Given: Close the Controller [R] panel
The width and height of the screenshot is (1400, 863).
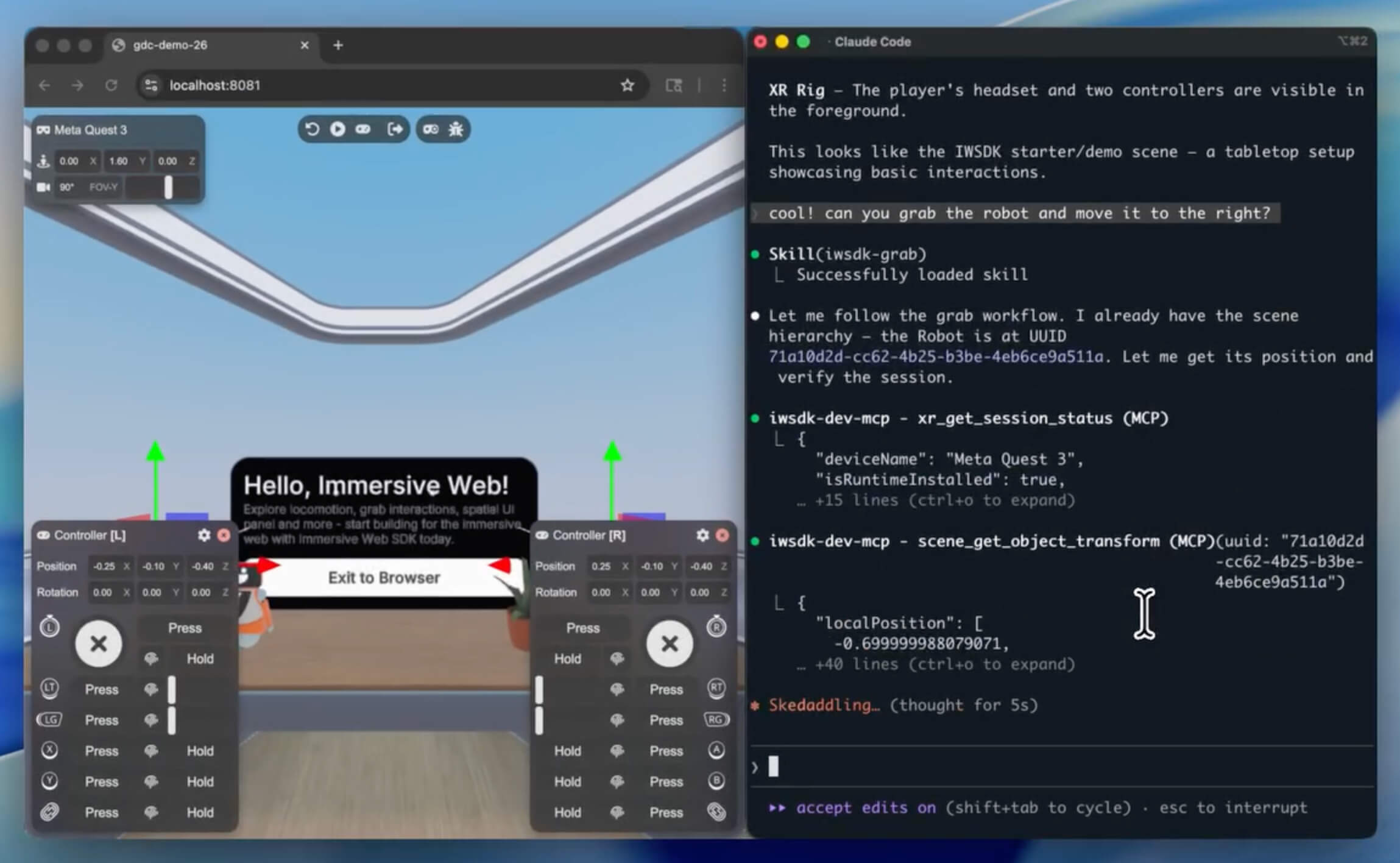Looking at the screenshot, I should pyautogui.click(x=723, y=535).
